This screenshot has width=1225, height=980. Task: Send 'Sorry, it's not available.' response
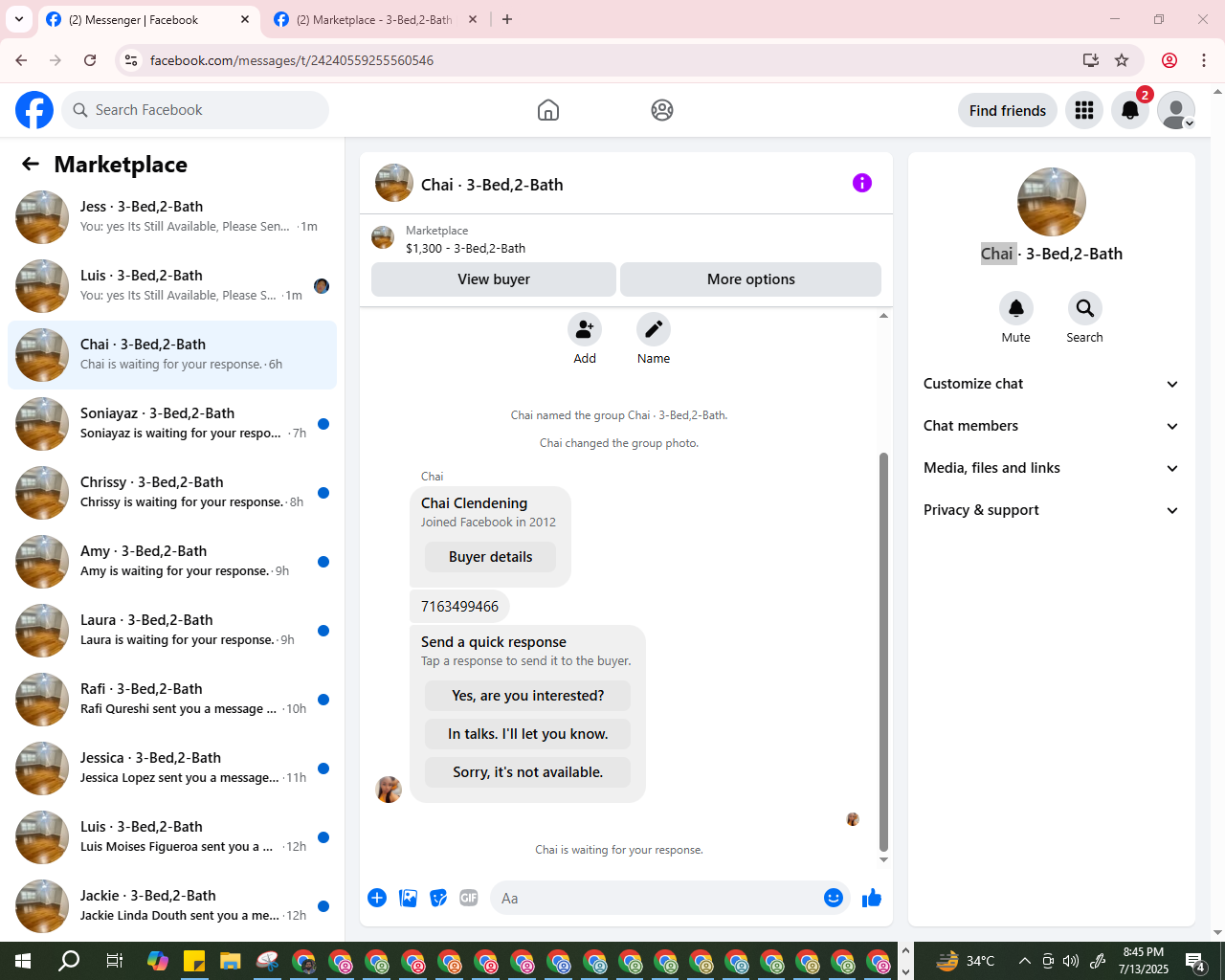(x=528, y=772)
